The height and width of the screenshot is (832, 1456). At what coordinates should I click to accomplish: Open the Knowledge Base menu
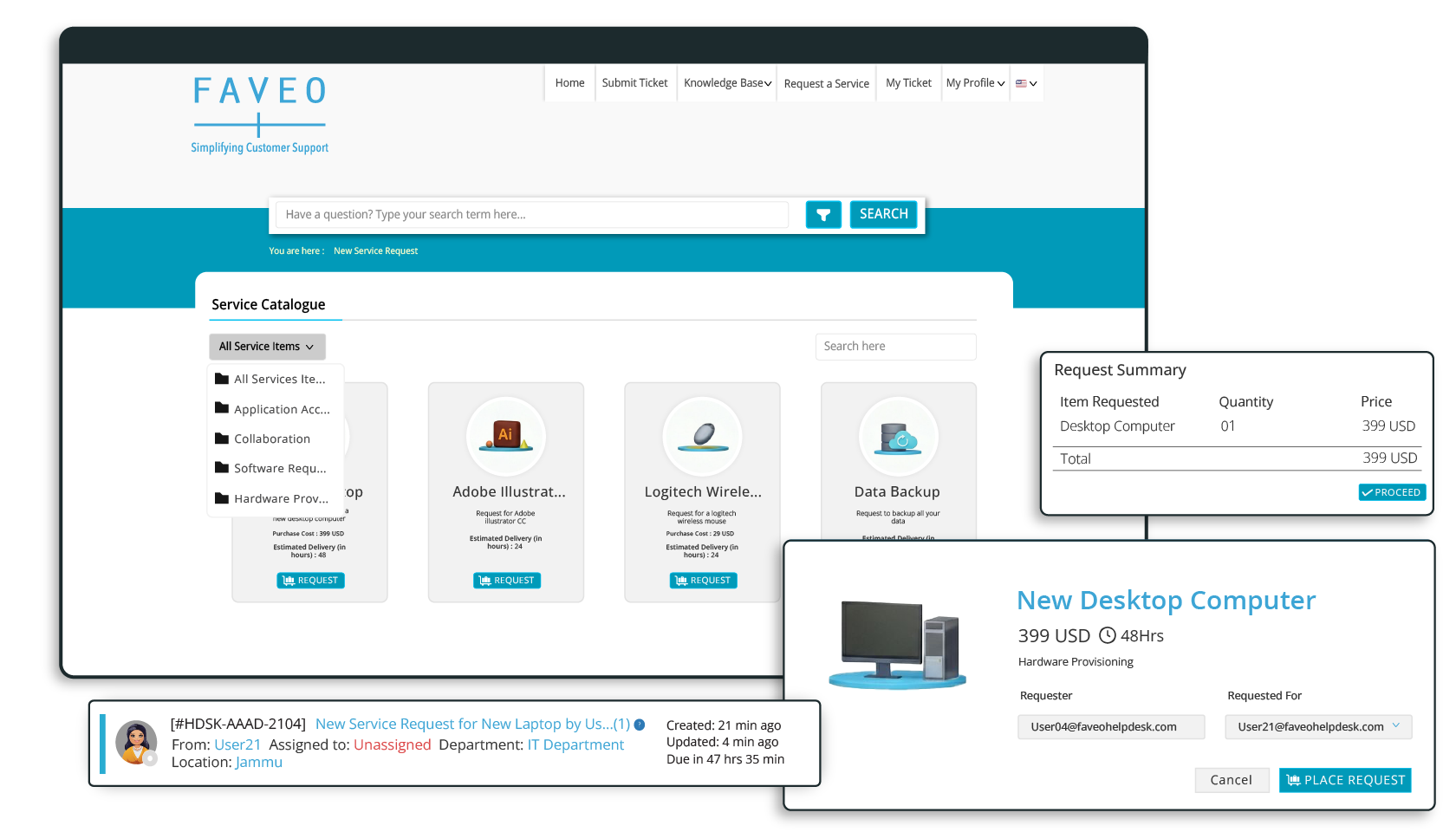tap(727, 83)
